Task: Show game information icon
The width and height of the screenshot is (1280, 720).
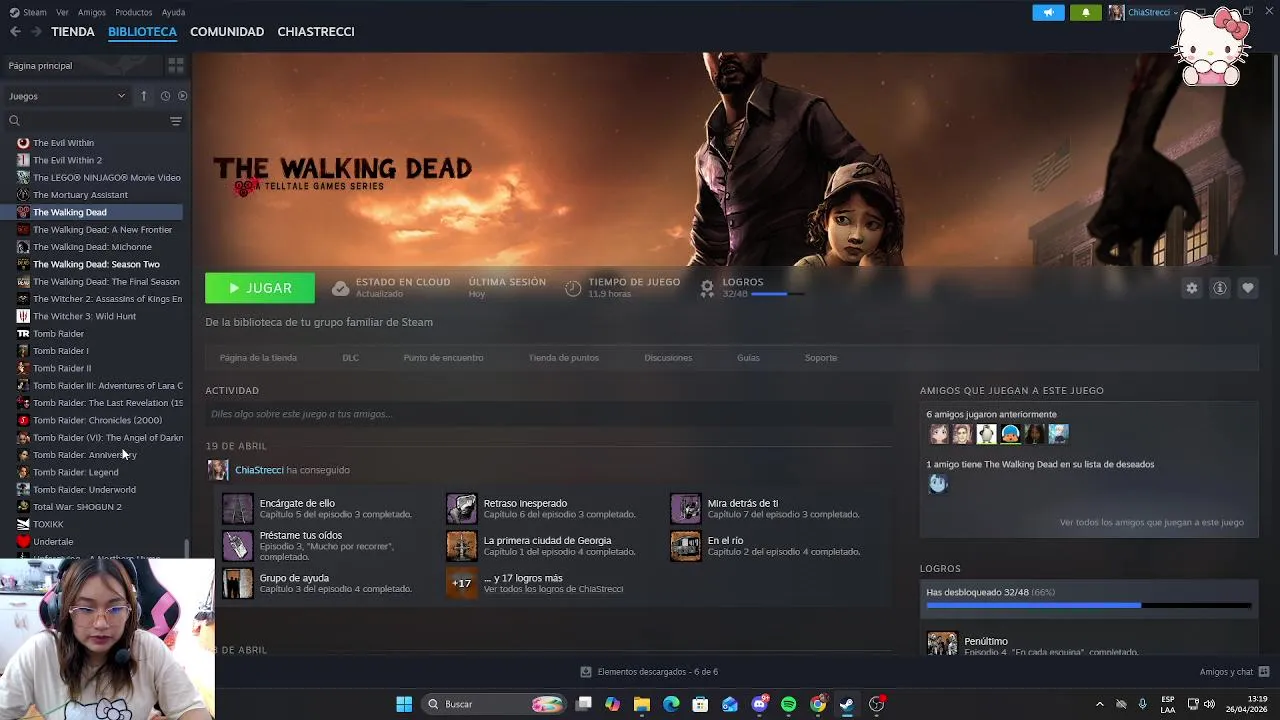Action: [x=1220, y=288]
